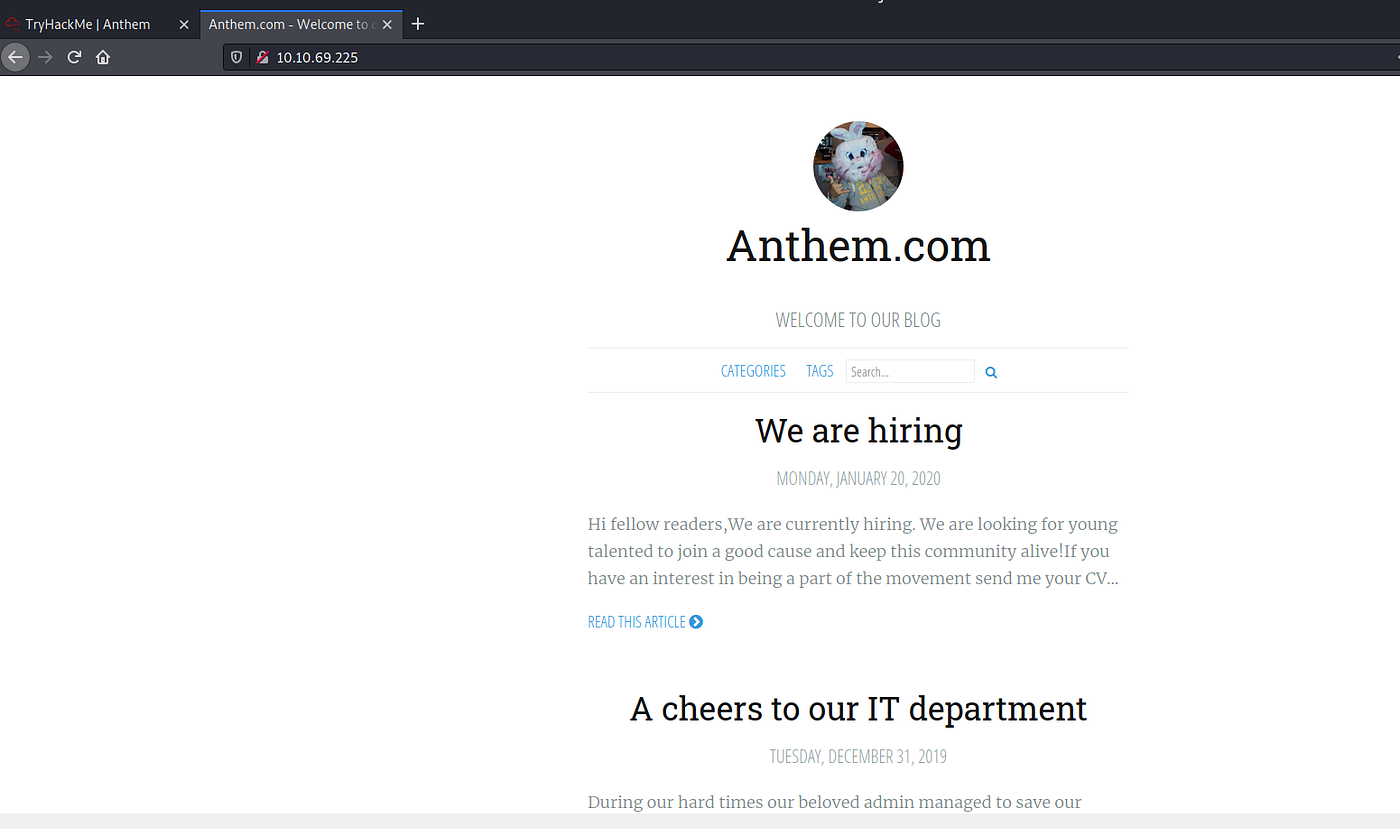Click the blog search magnifier icon
The image size is (1400, 829).
[x=991, y=372]
